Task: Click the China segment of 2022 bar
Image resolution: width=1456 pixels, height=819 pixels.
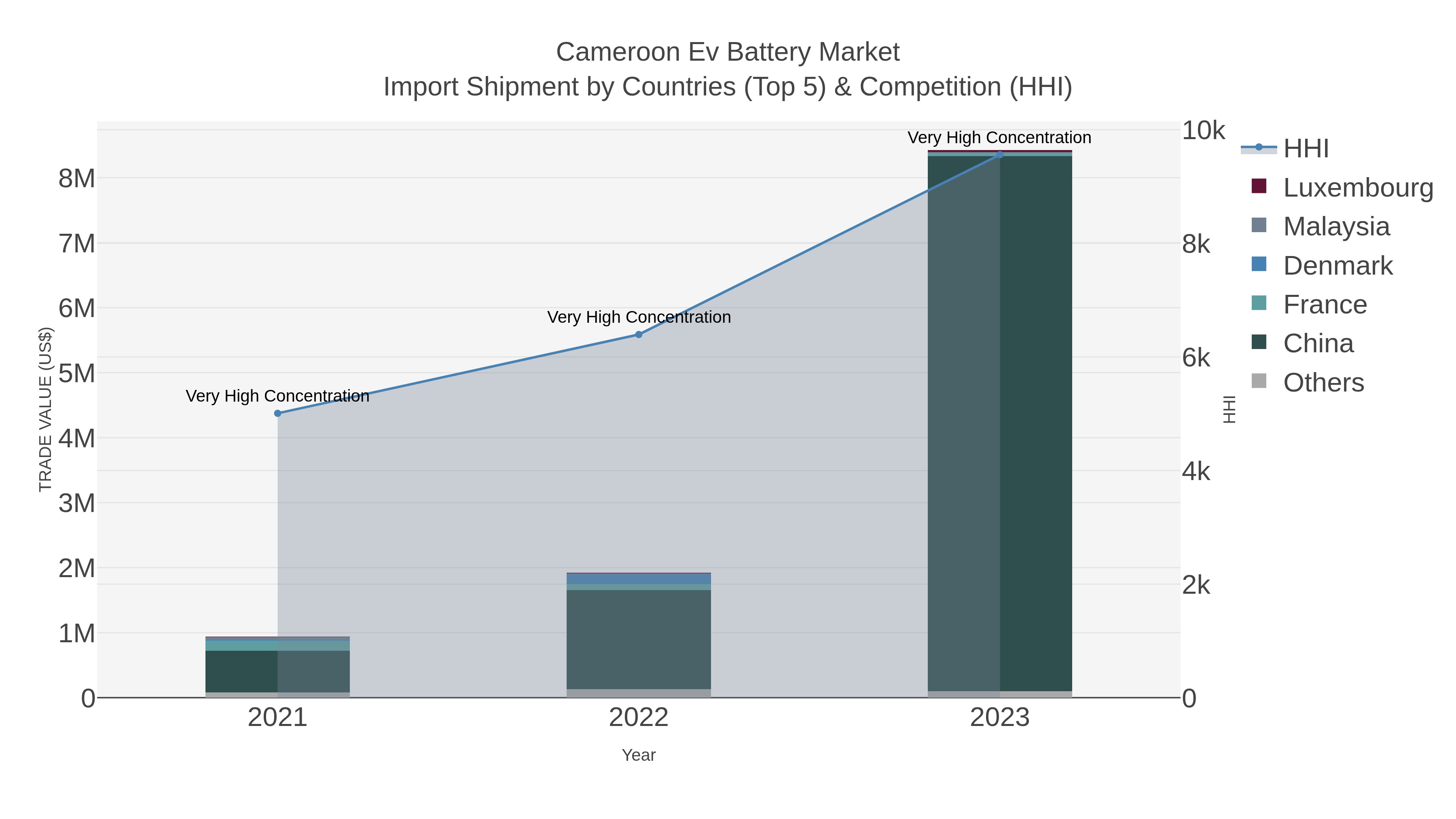Action: [639, 639]
